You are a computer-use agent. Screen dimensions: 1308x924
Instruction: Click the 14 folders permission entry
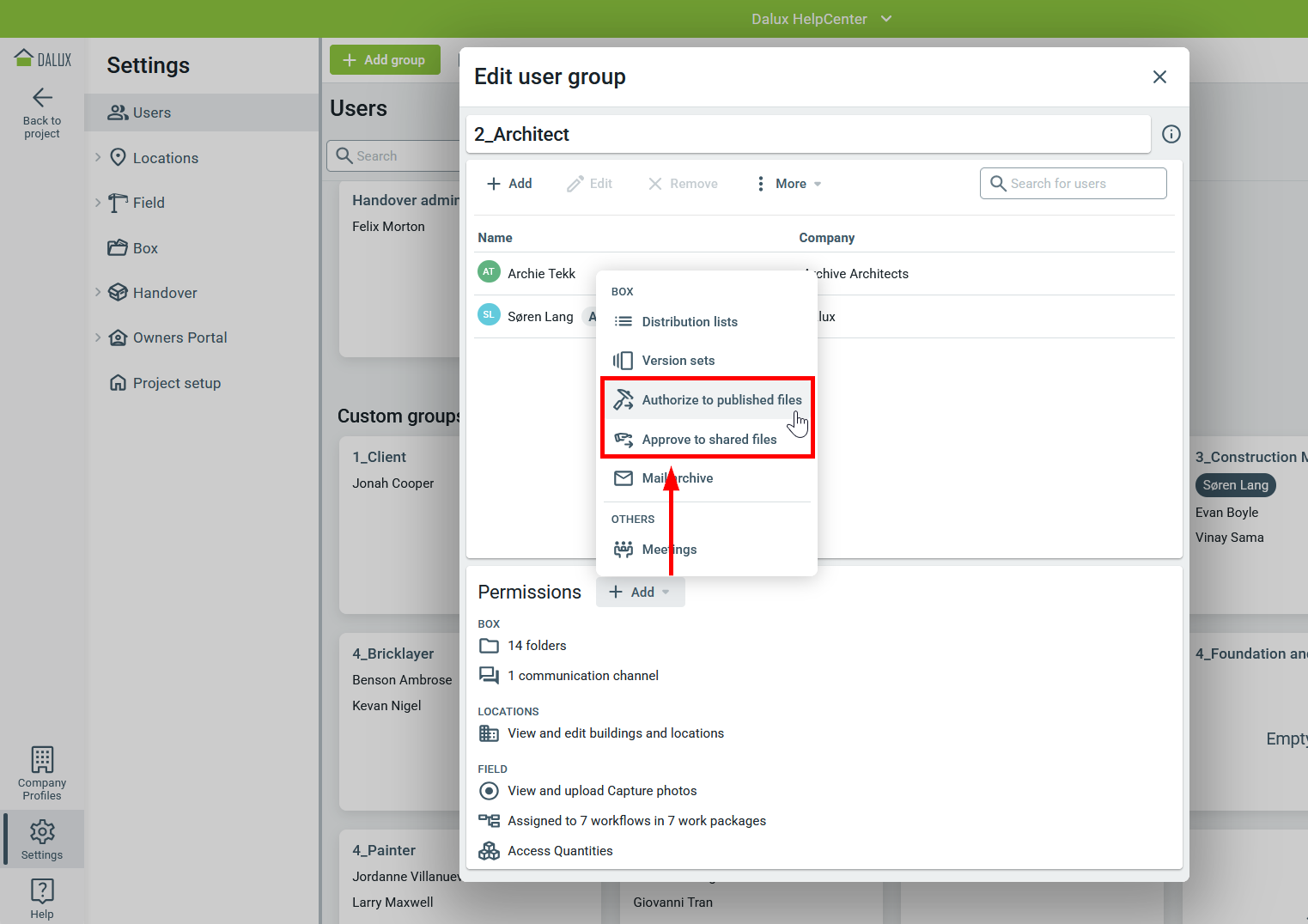pos(536,646)
